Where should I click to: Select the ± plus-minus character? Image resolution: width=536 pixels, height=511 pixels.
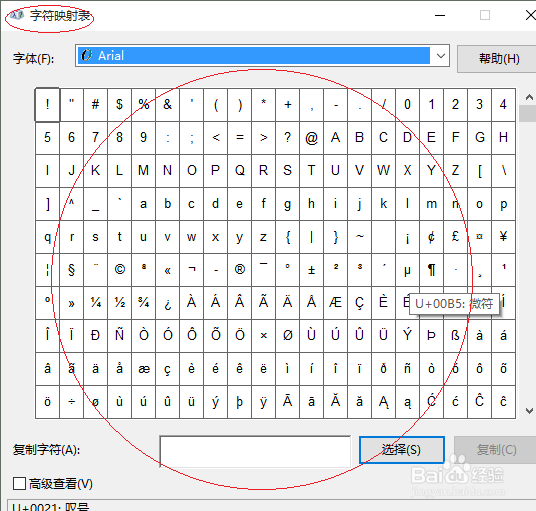point(311,270)
